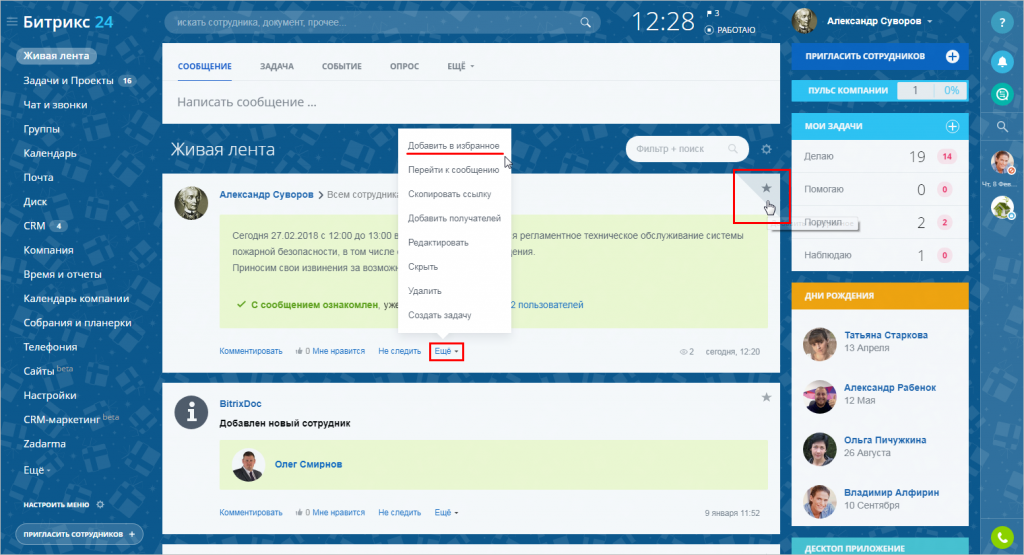This screenshot has height=555, width=1024.
Task: Click the Фильтр + поиск field
Action: click(687, 149)
